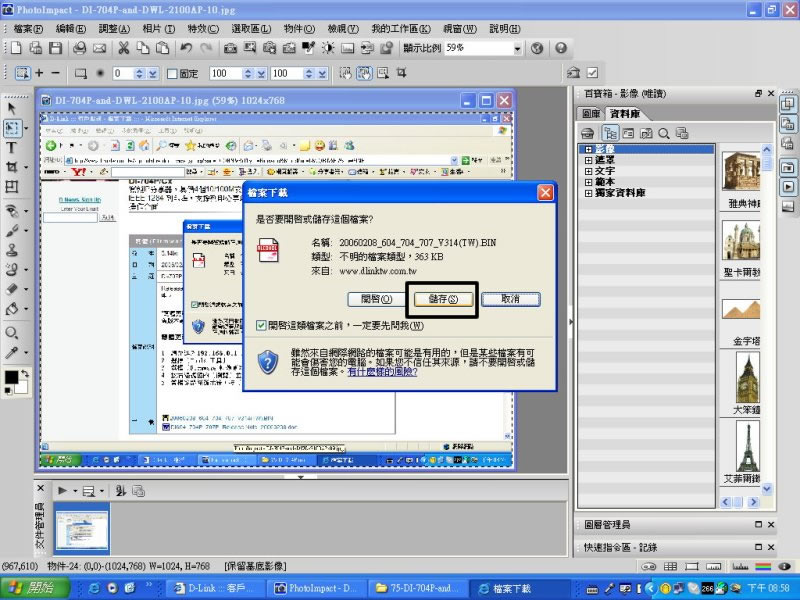
Task: Click the New document icon
Action: coord(16,48)
